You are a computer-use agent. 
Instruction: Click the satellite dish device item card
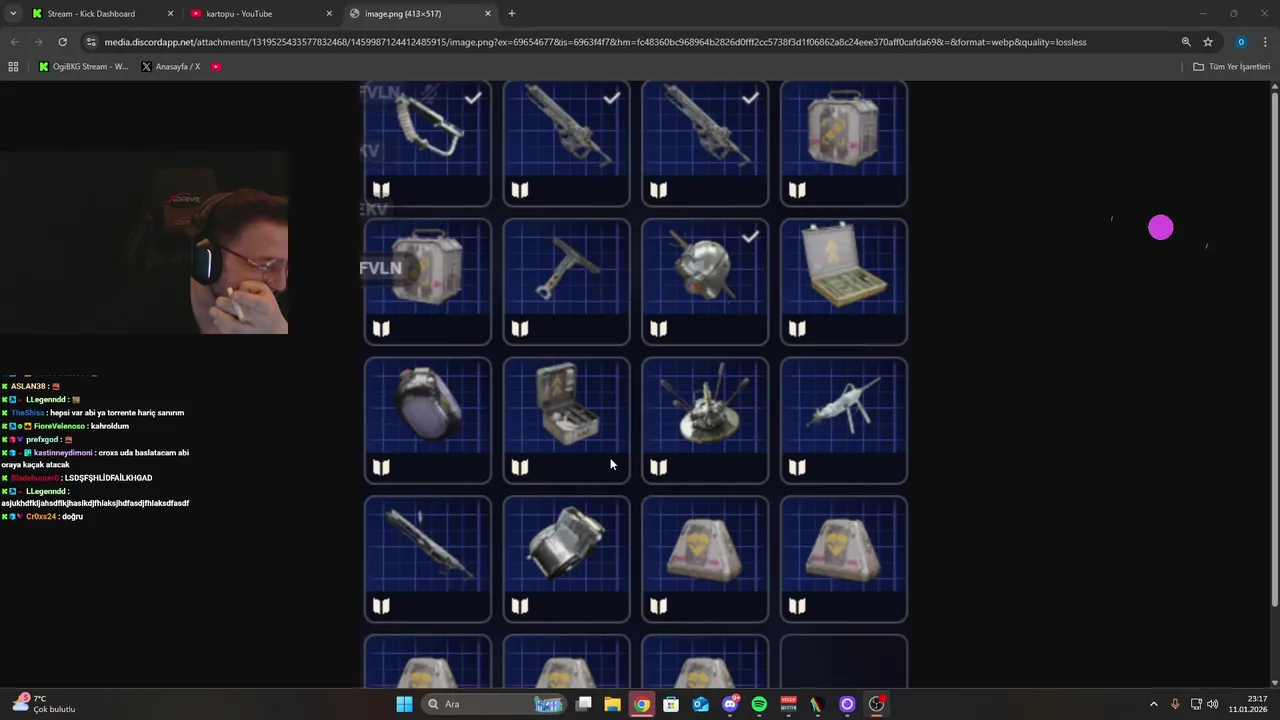tap(705, 421)
